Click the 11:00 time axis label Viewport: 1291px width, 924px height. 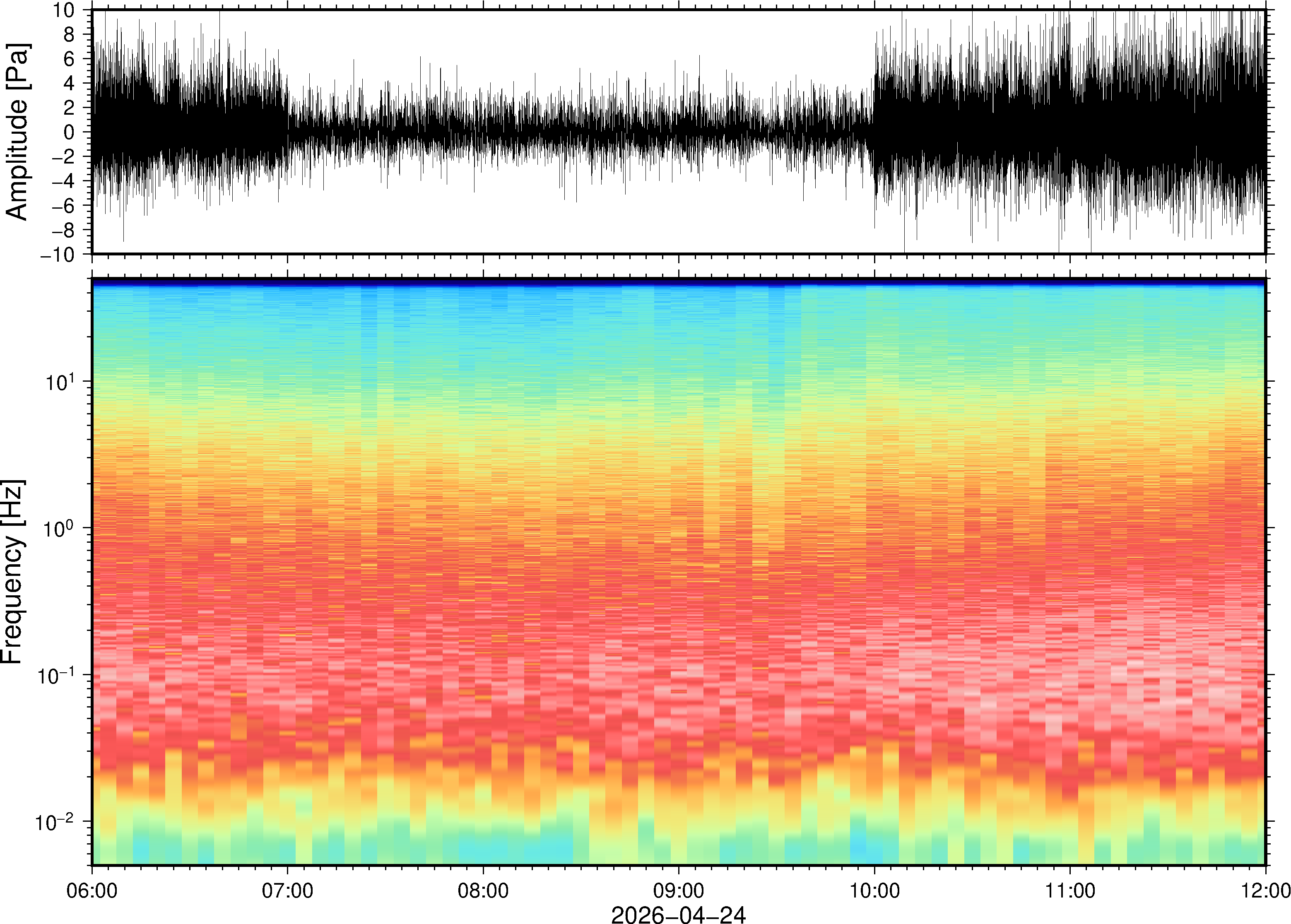[1069, 890]
